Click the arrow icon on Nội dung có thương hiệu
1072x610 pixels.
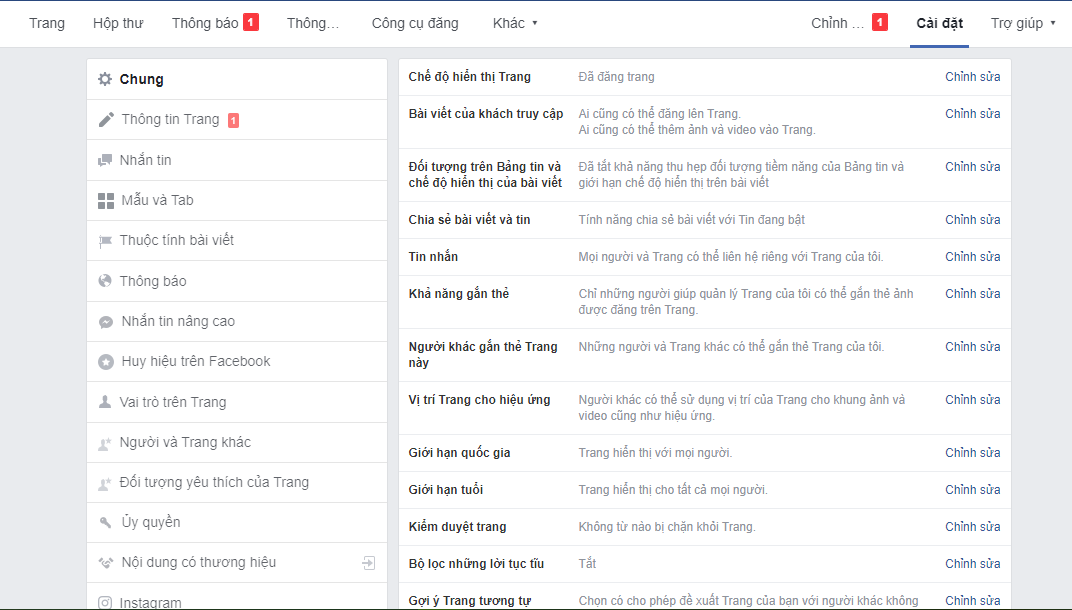368,562
